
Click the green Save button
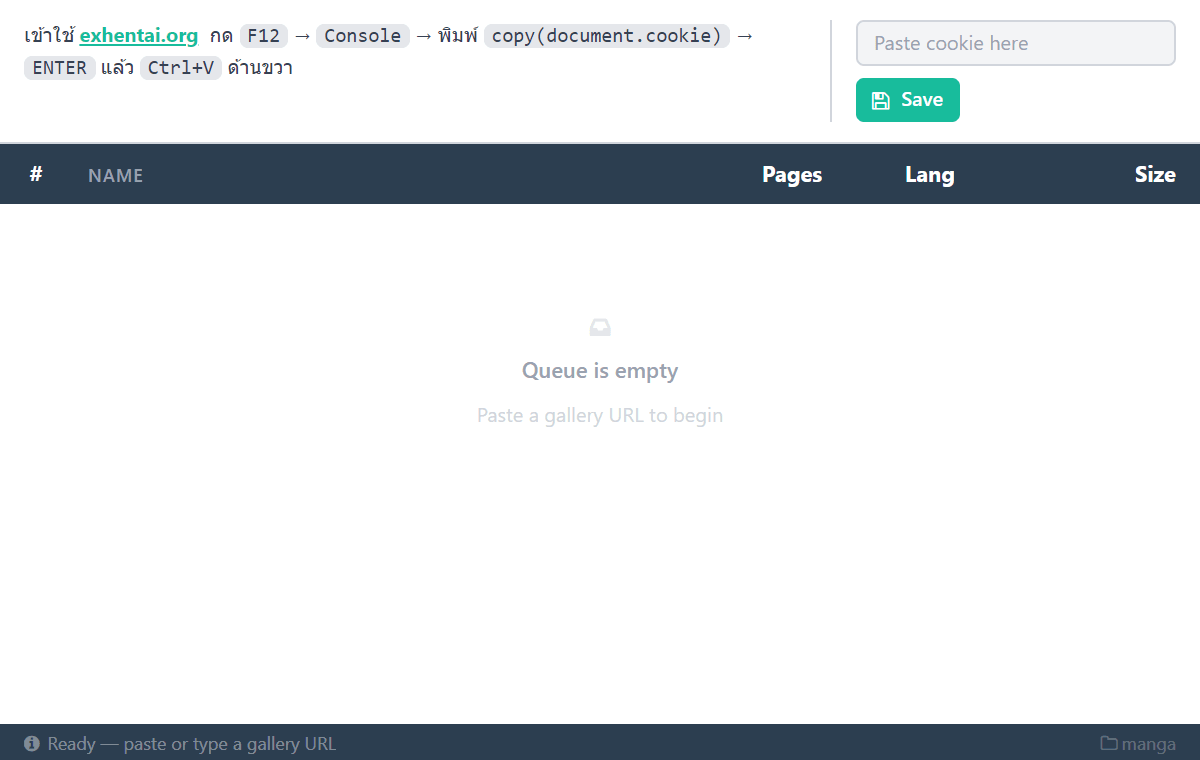907,100
